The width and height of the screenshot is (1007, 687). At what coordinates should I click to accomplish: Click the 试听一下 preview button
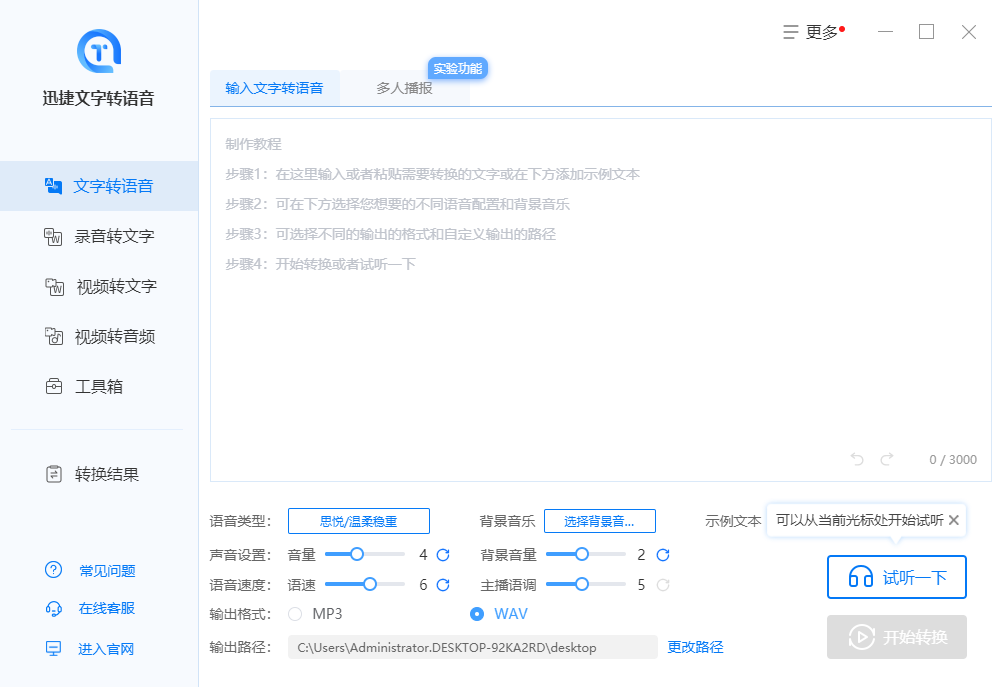[x=896, y=577]
